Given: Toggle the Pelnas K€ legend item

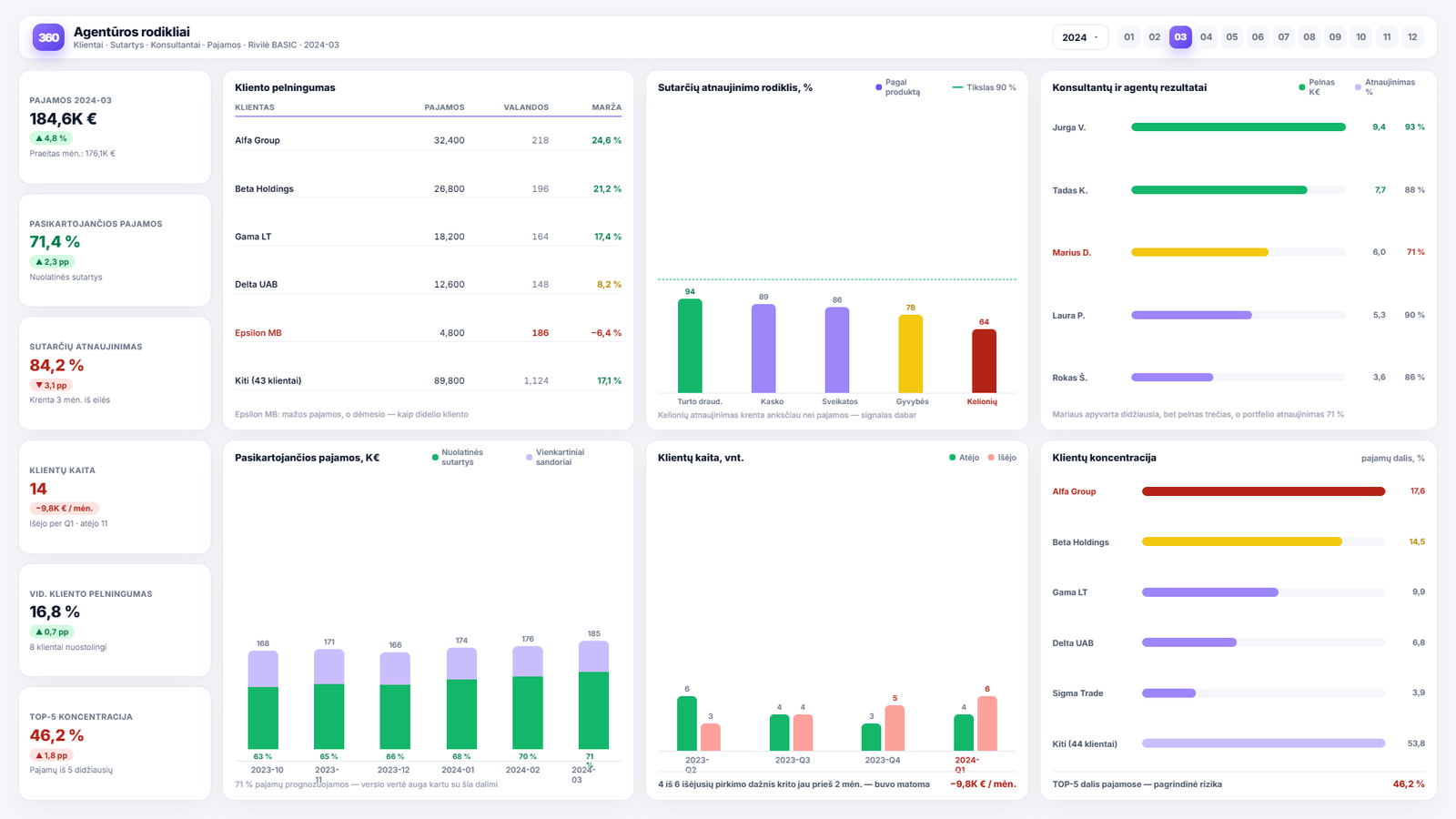Looking at the screenshot, I should (1317, 87).
